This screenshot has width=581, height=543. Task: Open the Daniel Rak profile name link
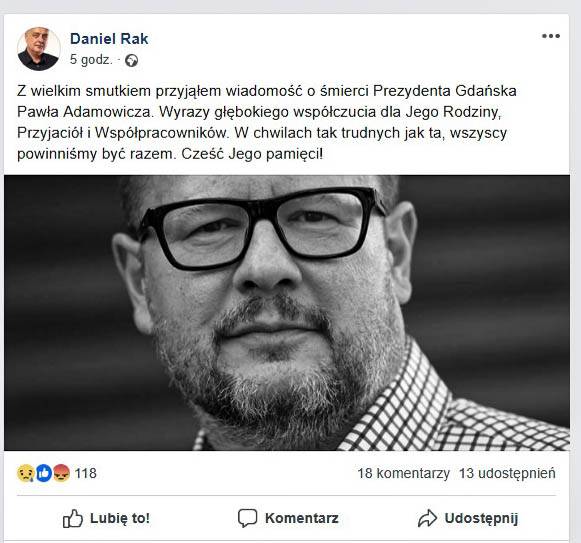coord(109,39)
